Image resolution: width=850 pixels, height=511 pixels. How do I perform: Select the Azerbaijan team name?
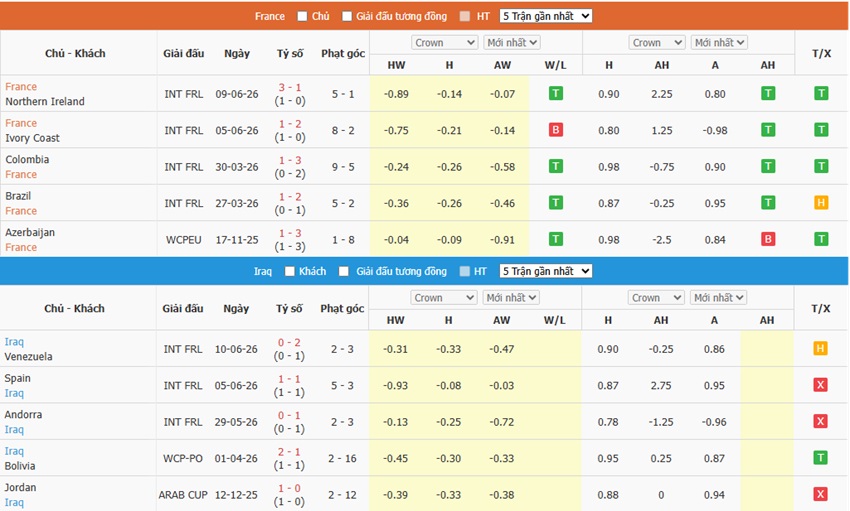(30, 232)
